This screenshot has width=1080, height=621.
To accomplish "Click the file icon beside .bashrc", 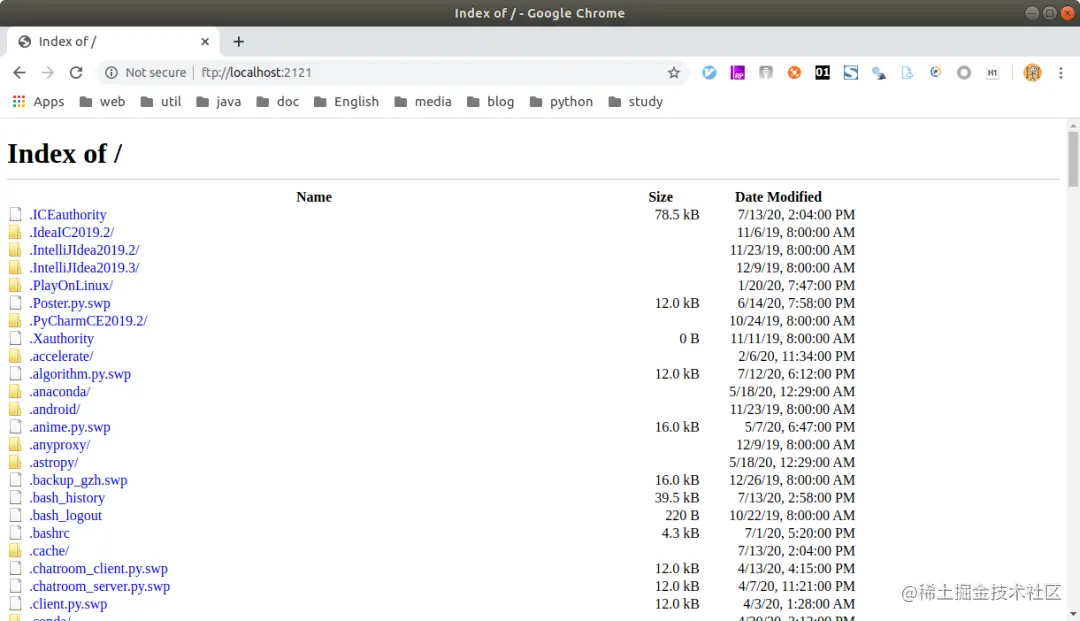I will point(15,533).
